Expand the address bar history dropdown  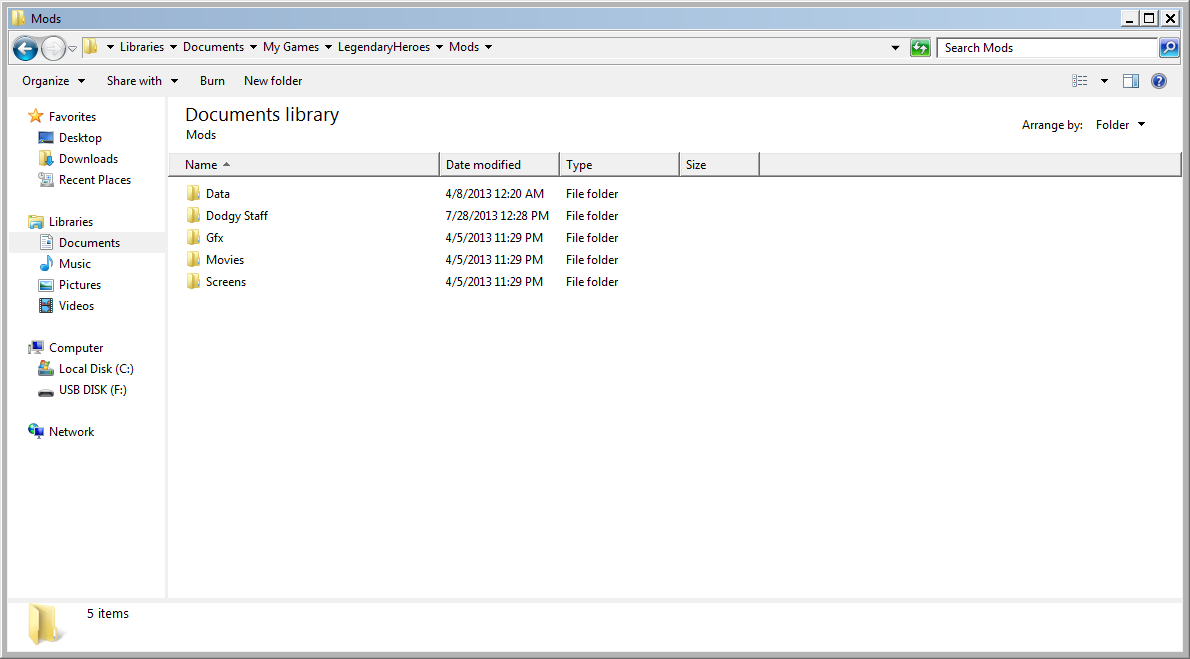click(895, 48)
